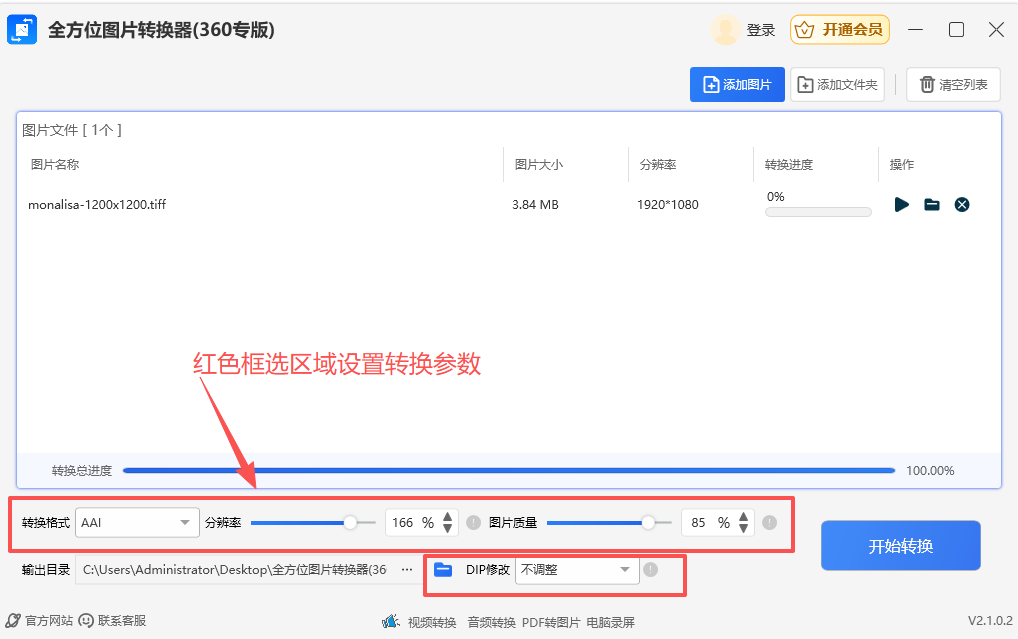Expand the DIP修改 不调整 dropdown

pyautogui.click(x=577, y=569)
